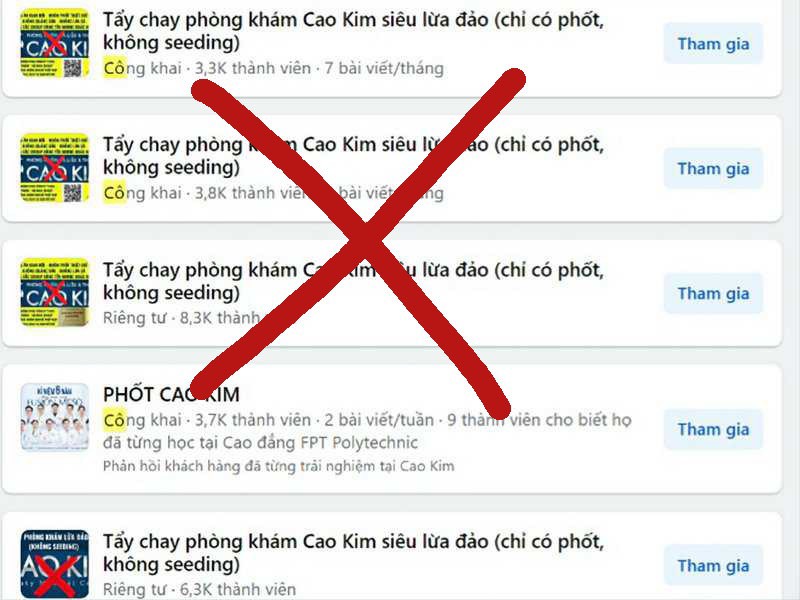
Task: Open thumbnail of the private 6,3K group
Action: pyautogui.click(x=55, y=564)
